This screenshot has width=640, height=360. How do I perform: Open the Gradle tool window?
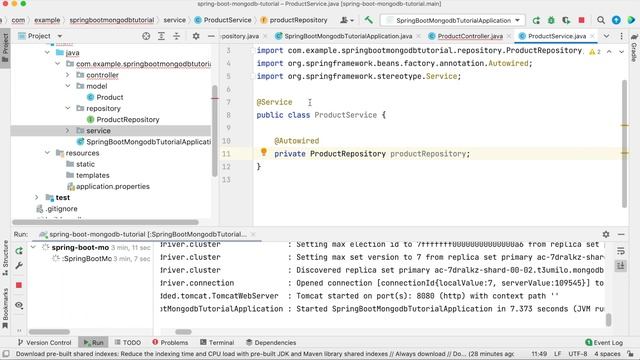pyautogui.click(x=634, y=47)
